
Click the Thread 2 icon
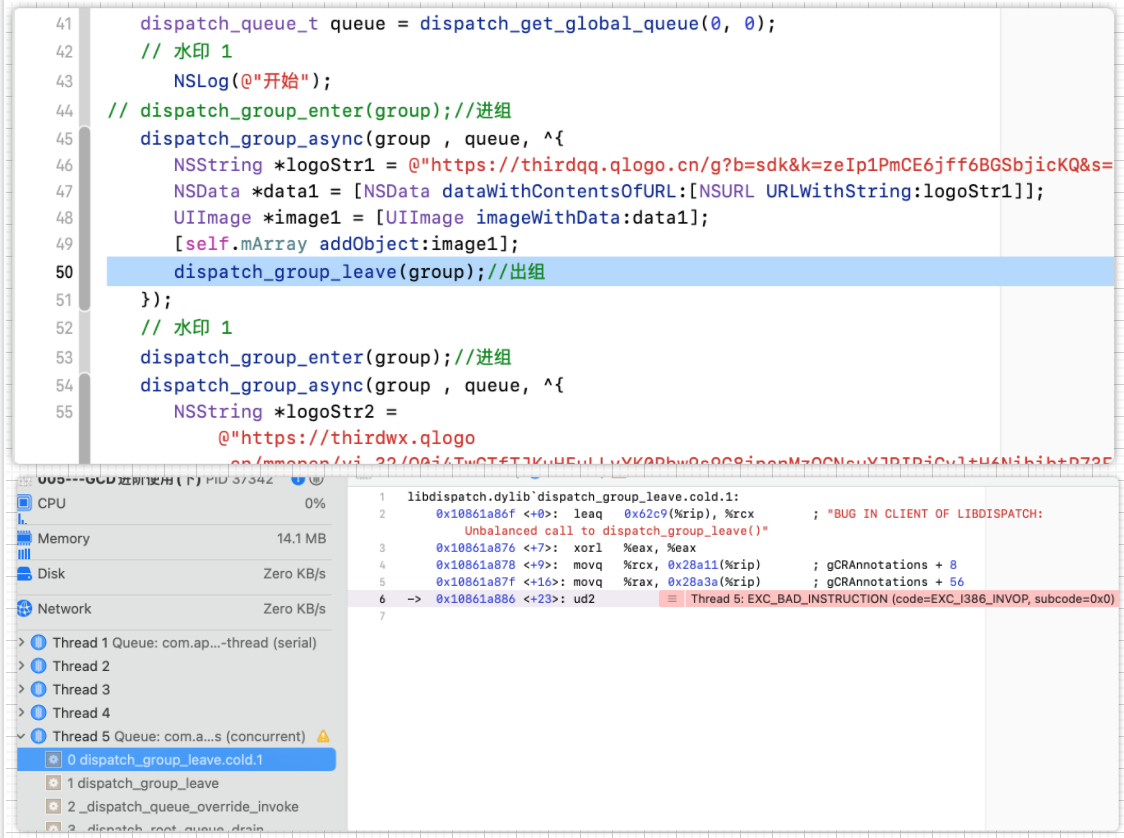(x=39, y=666)
